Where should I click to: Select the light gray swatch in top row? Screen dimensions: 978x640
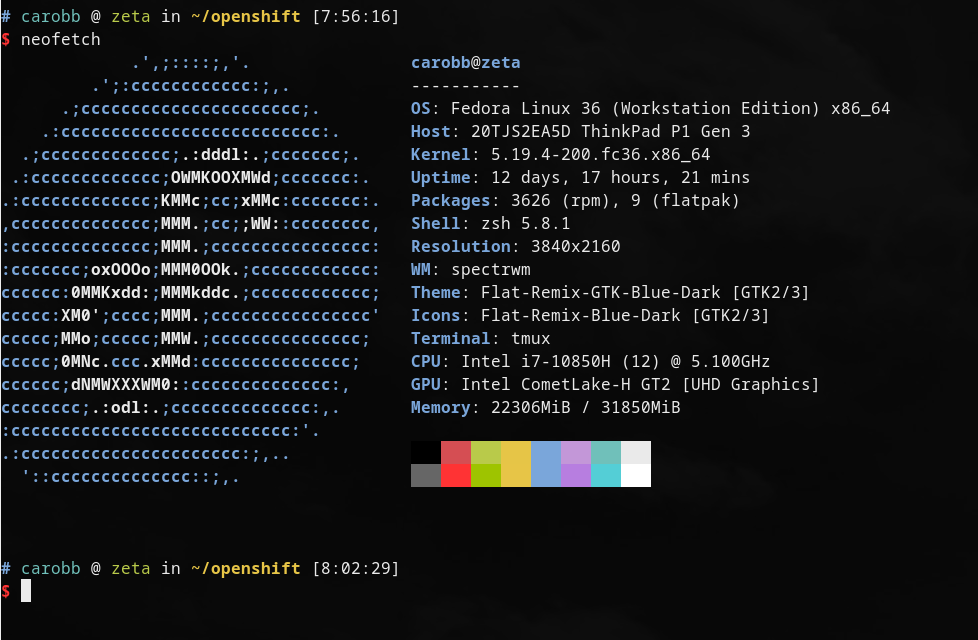636,452
